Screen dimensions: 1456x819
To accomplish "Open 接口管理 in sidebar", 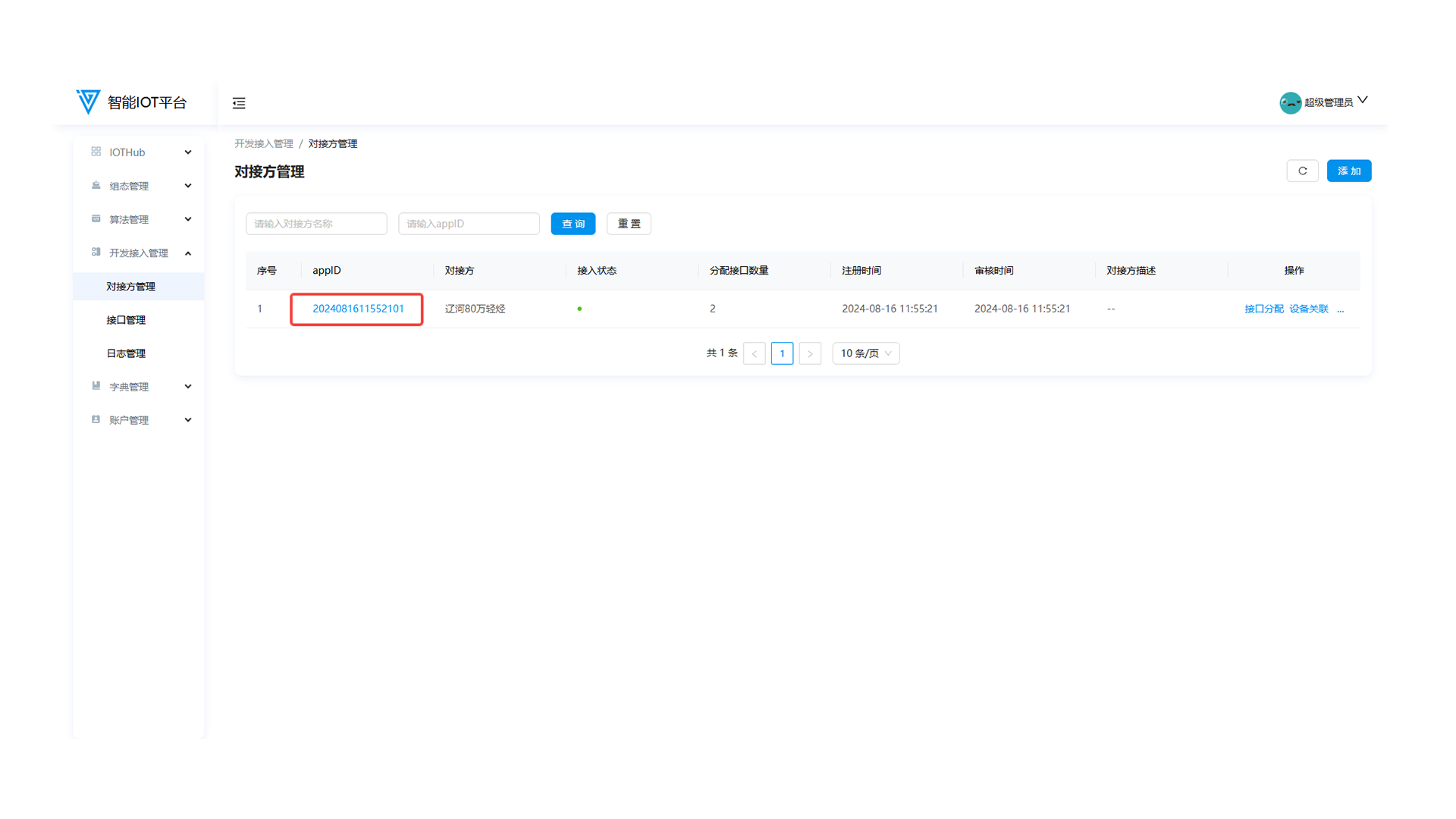I will pos(126,320).
